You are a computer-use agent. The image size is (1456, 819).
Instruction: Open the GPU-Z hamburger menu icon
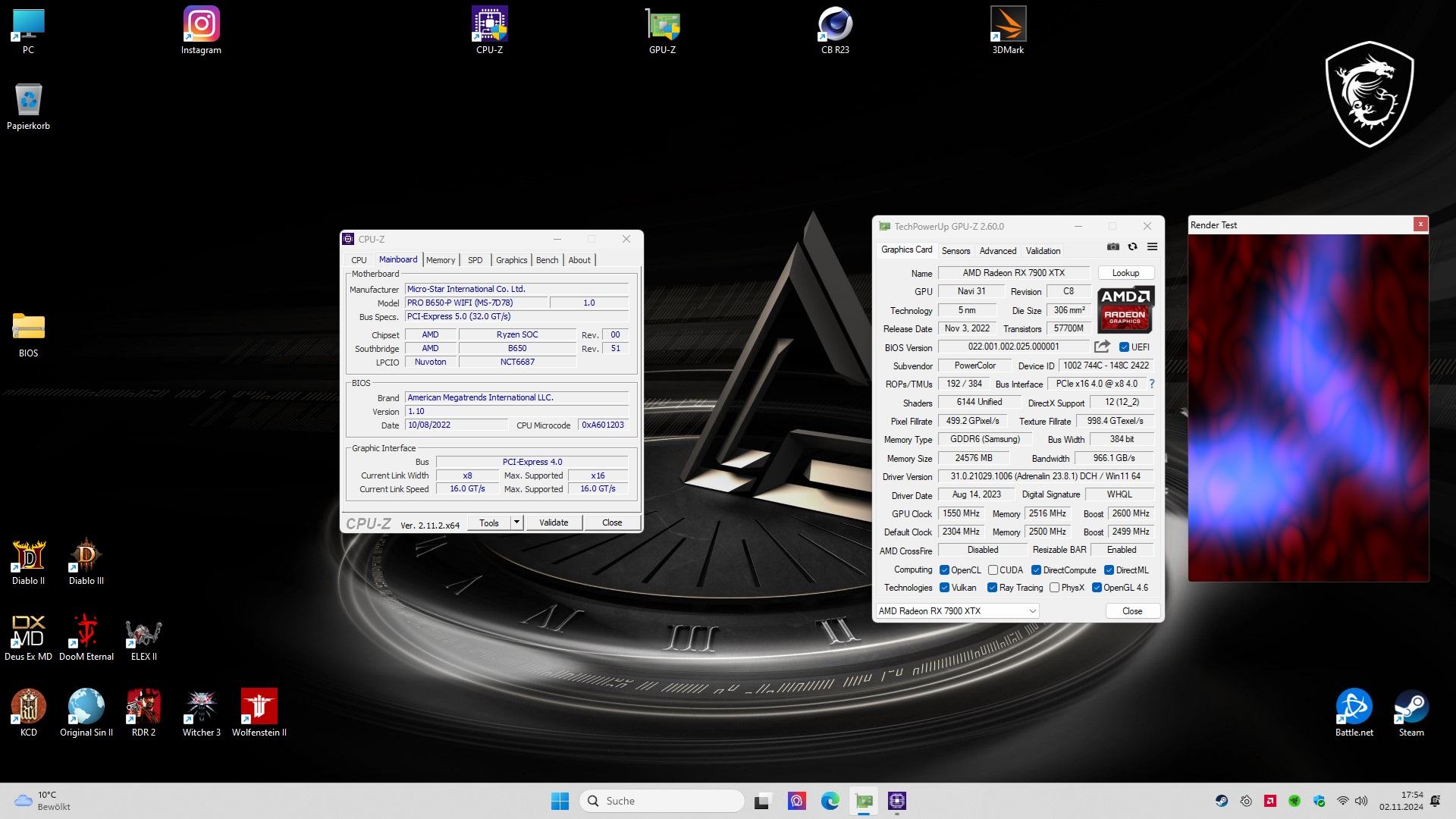click(x=1152, y=246)
